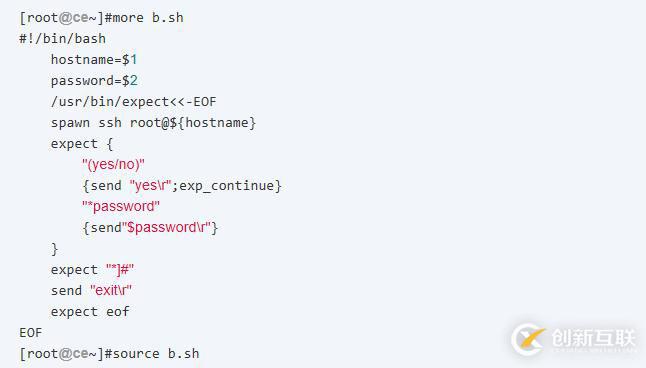Click the "expect eof" line
The image size is (646, 368).
click(90, 312)
